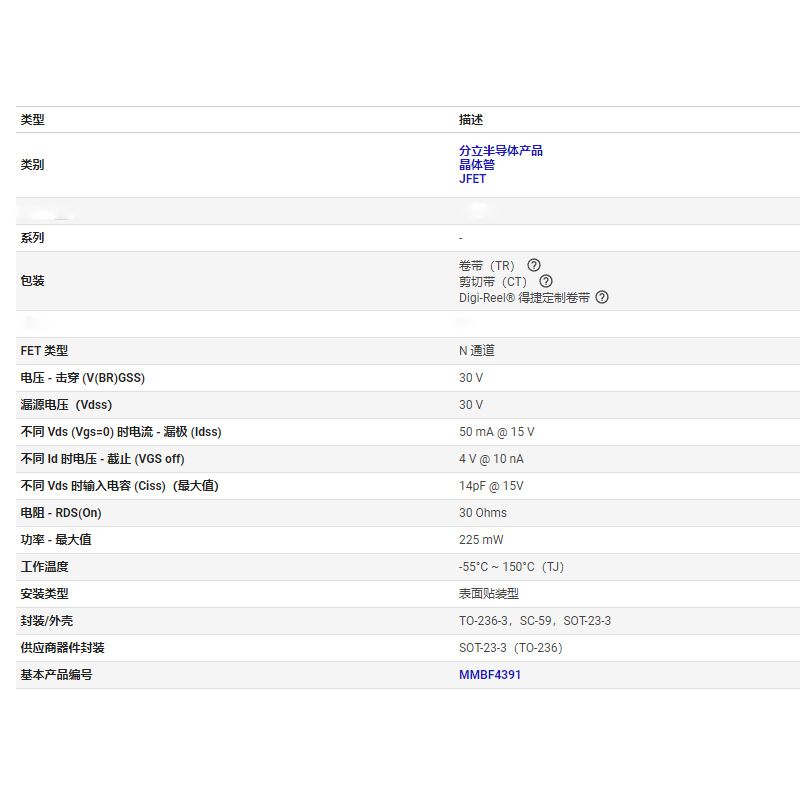
Task: Open the JFET category link
Action: click(472, 179)
